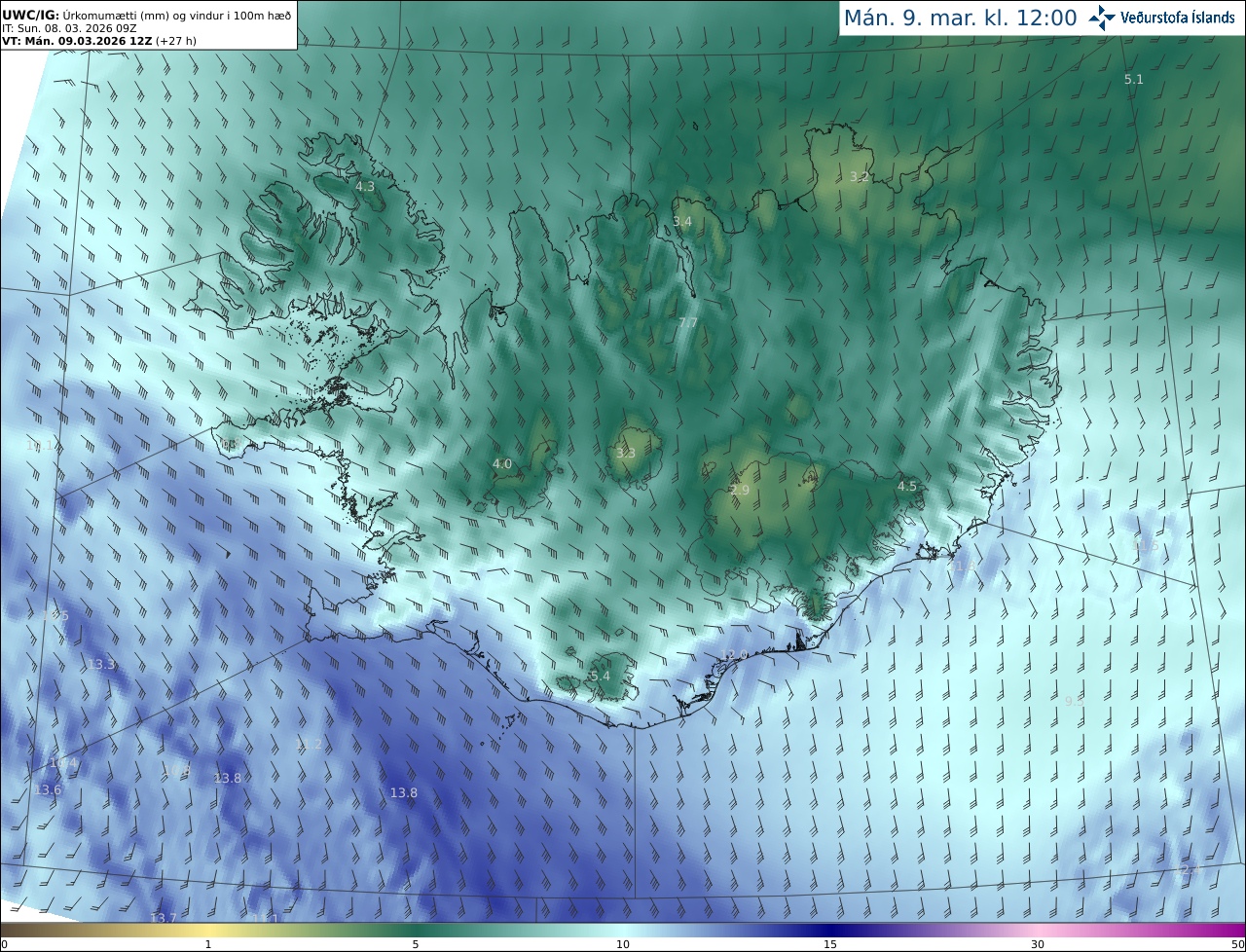1246x952 pixels.
Task: Click the 15 tick on the color scale
Action: pos(830,944)
